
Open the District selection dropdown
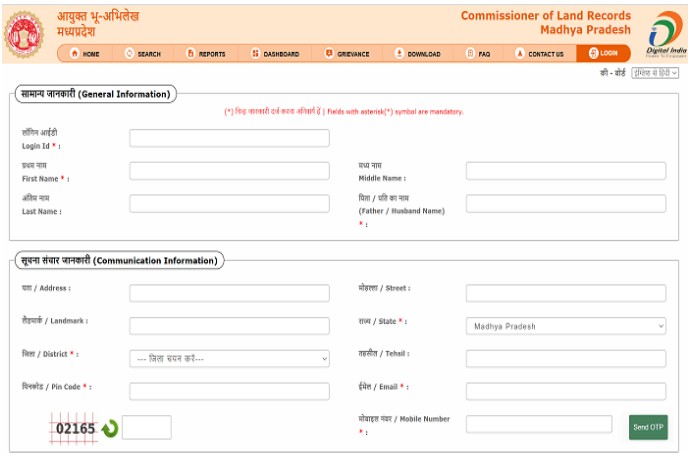(x=229, y=358)
